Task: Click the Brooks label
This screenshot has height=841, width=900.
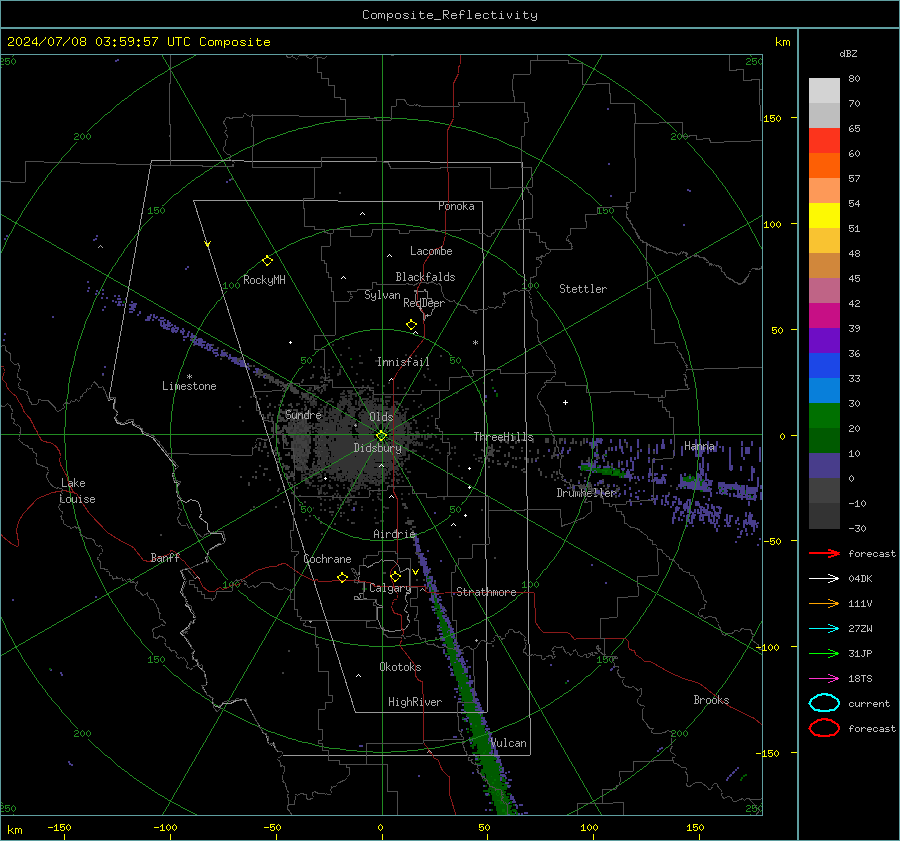Action: 711,700
